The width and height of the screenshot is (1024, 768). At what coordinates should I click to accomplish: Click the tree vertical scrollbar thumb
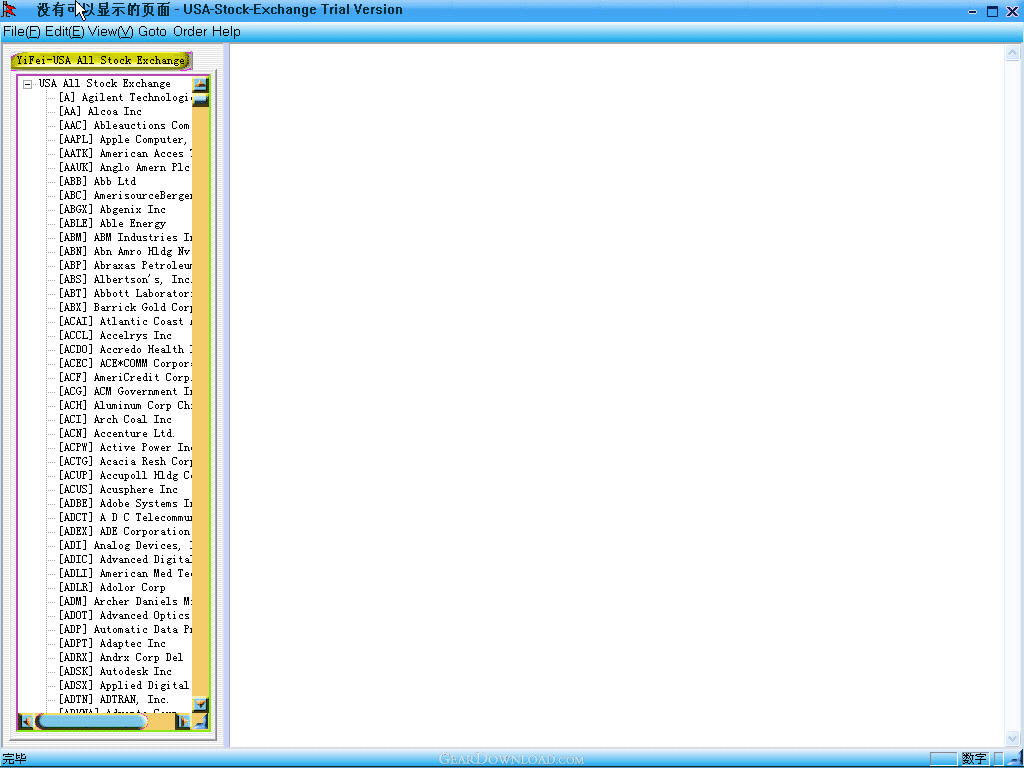[200, 99]
